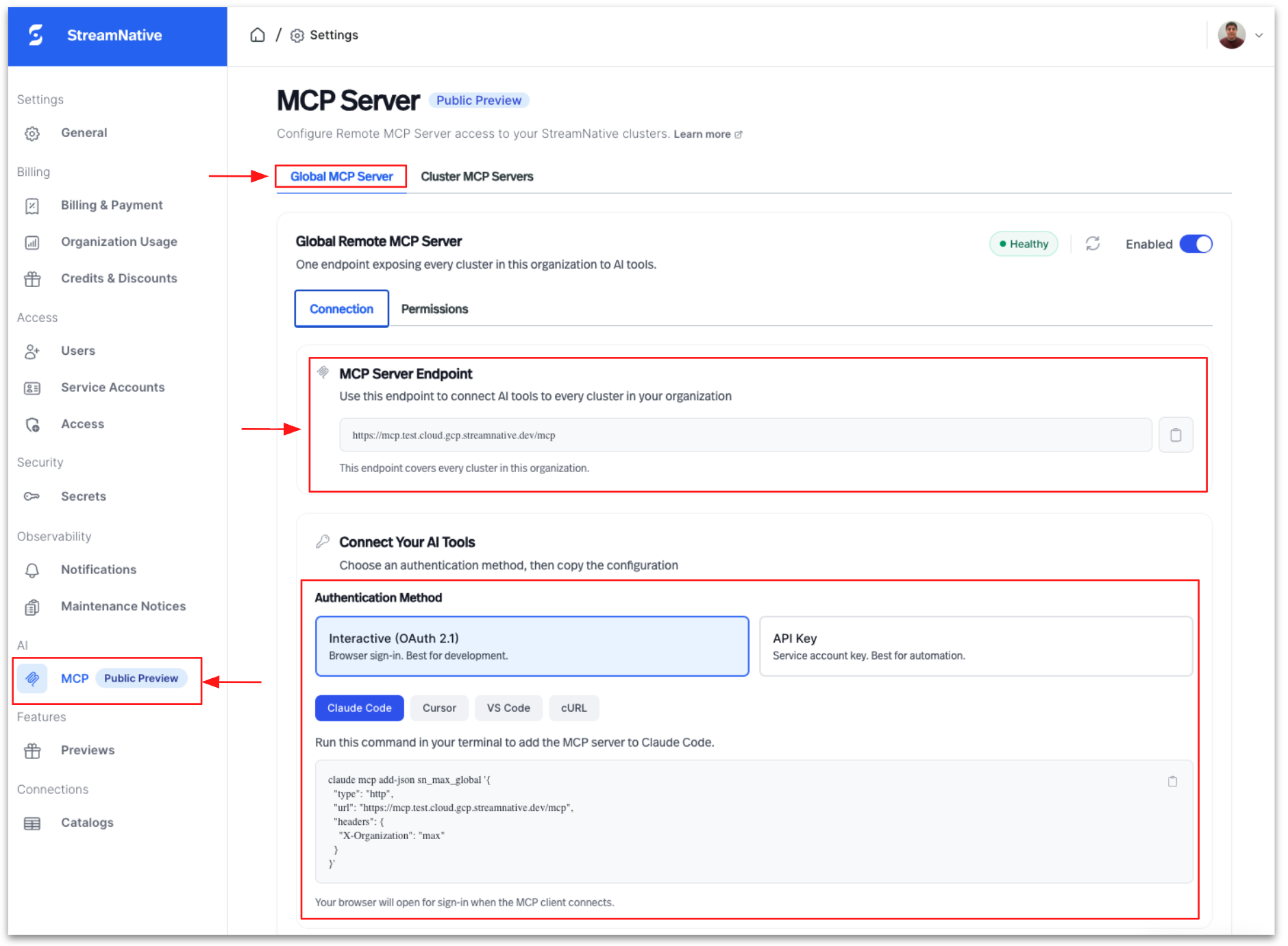This screenshot has width=1288, height=946.
Task: Copy the MCP server endpoint URL
Action: 1176,435
